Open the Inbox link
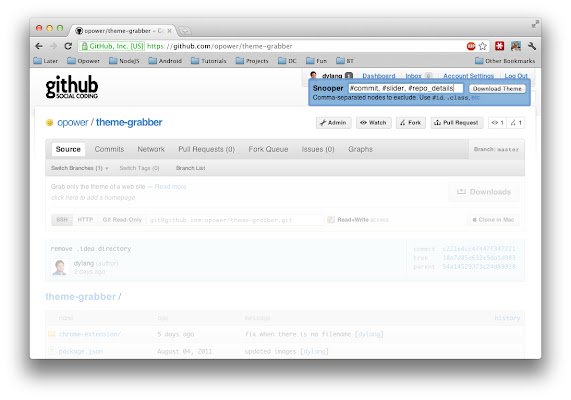 point(413,76)
